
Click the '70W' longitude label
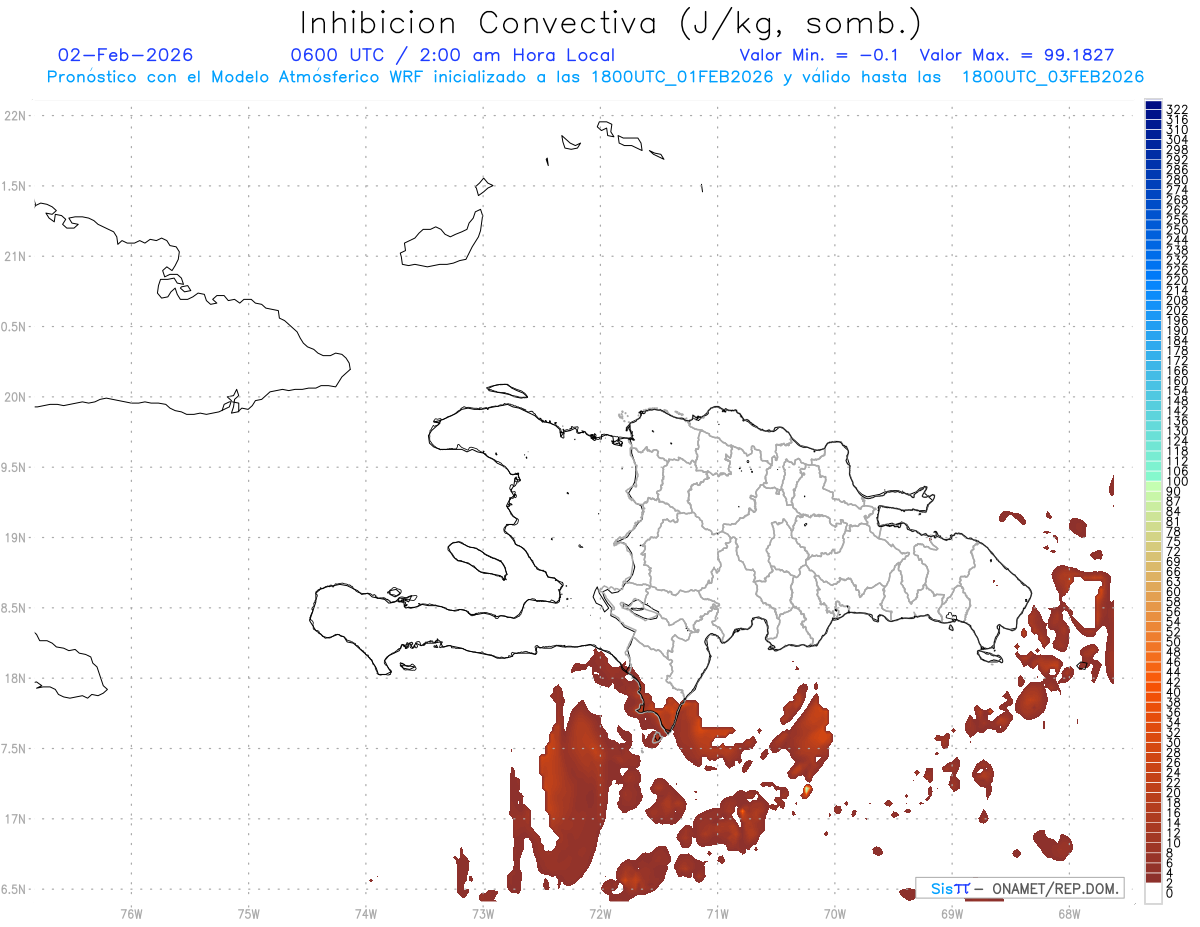(834, 912)
